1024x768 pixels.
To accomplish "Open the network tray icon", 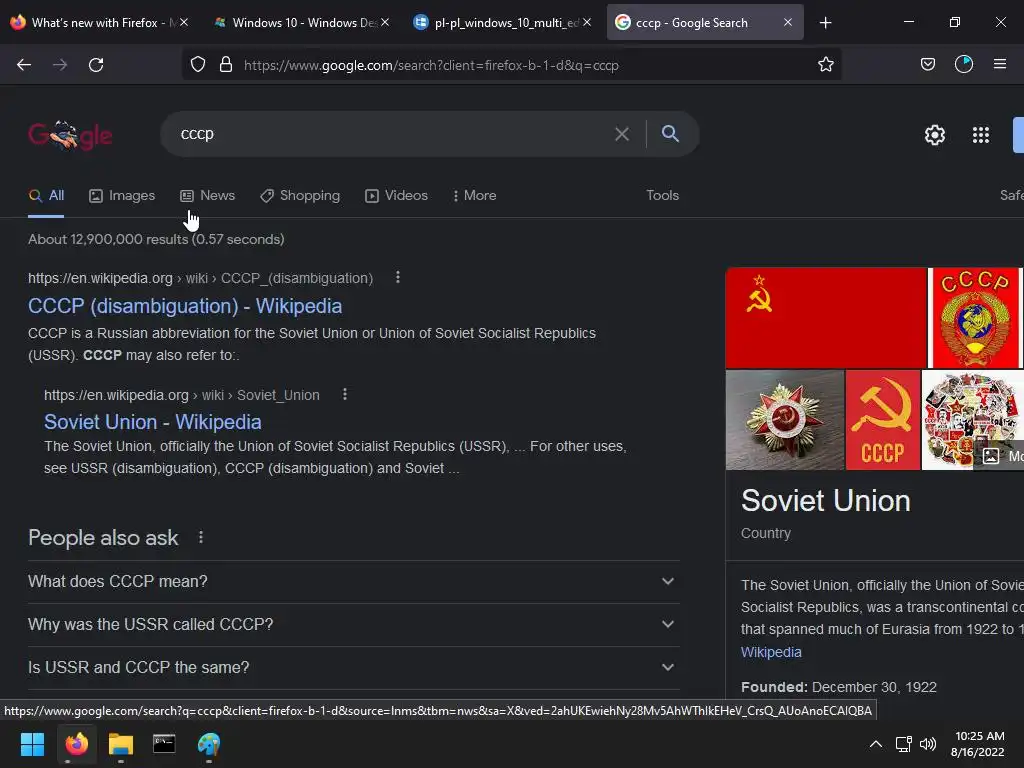I will click(x=903, y=744).
